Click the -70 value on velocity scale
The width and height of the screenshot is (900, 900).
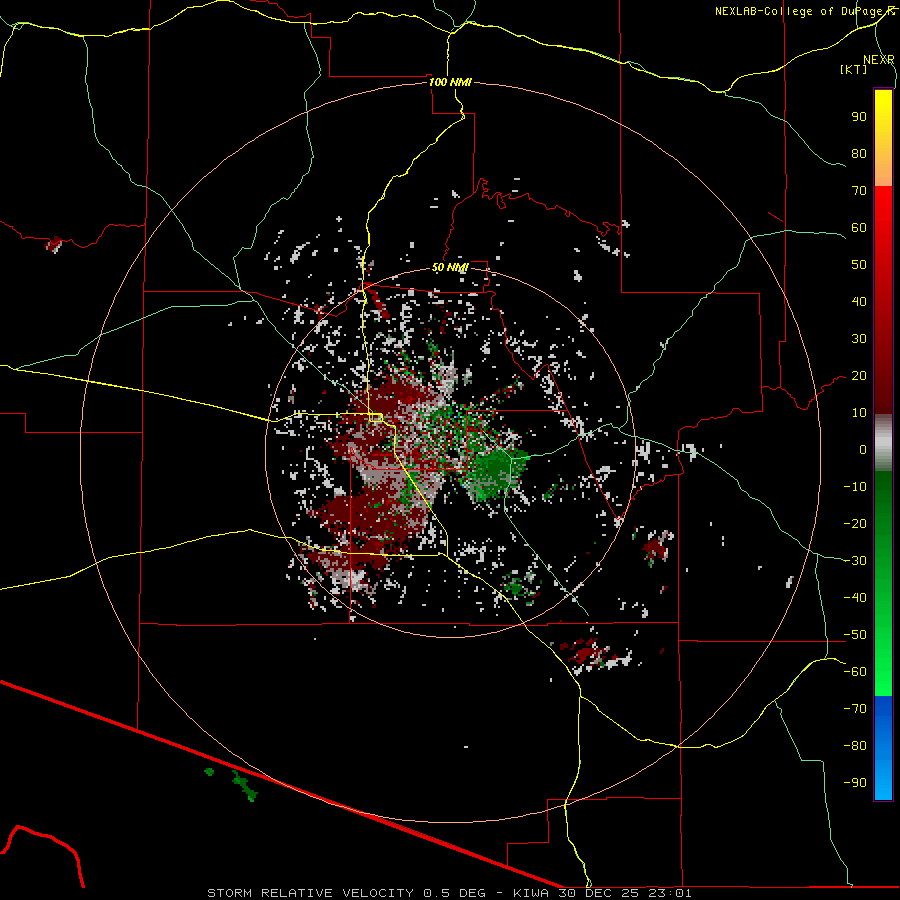pyautogui.click(x=855, y=709)
